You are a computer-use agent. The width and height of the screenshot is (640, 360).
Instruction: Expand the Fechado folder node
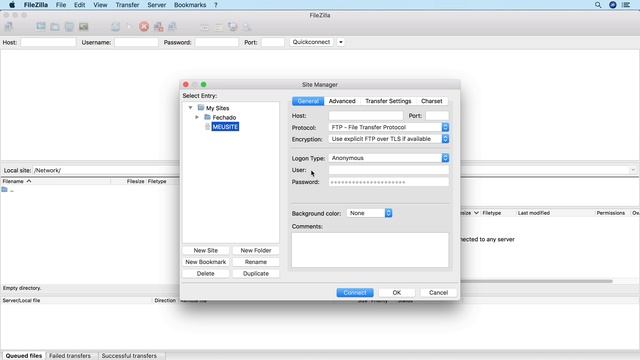tap(197, 117)
